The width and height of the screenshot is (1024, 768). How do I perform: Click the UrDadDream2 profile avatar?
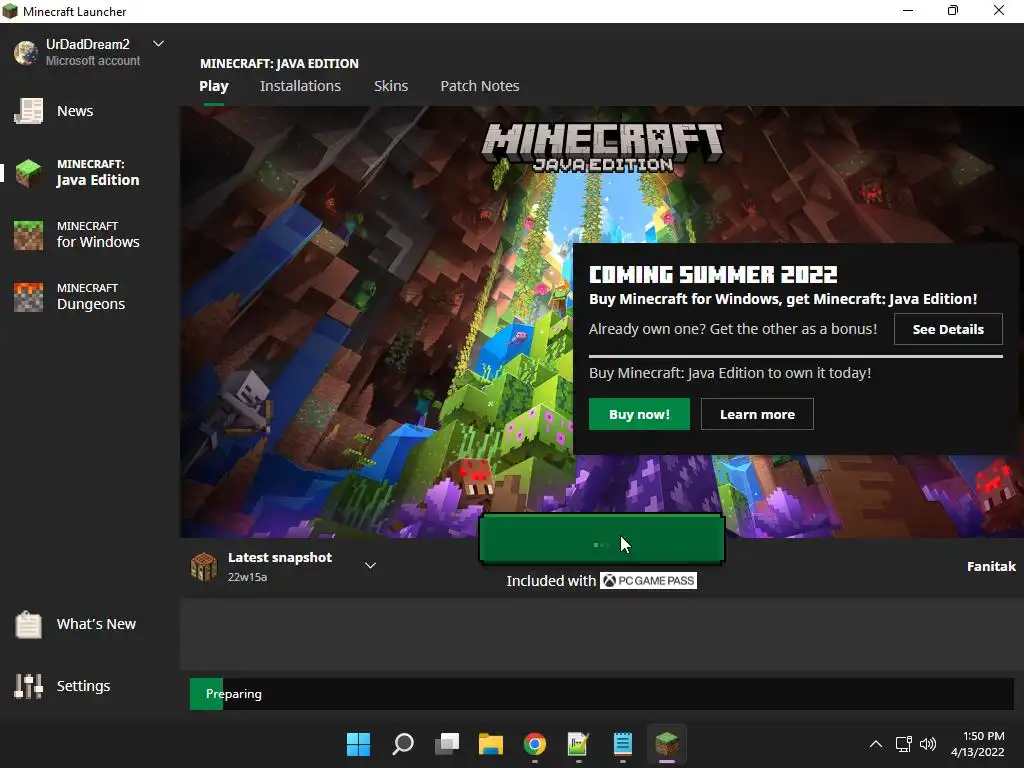(26, 52)
